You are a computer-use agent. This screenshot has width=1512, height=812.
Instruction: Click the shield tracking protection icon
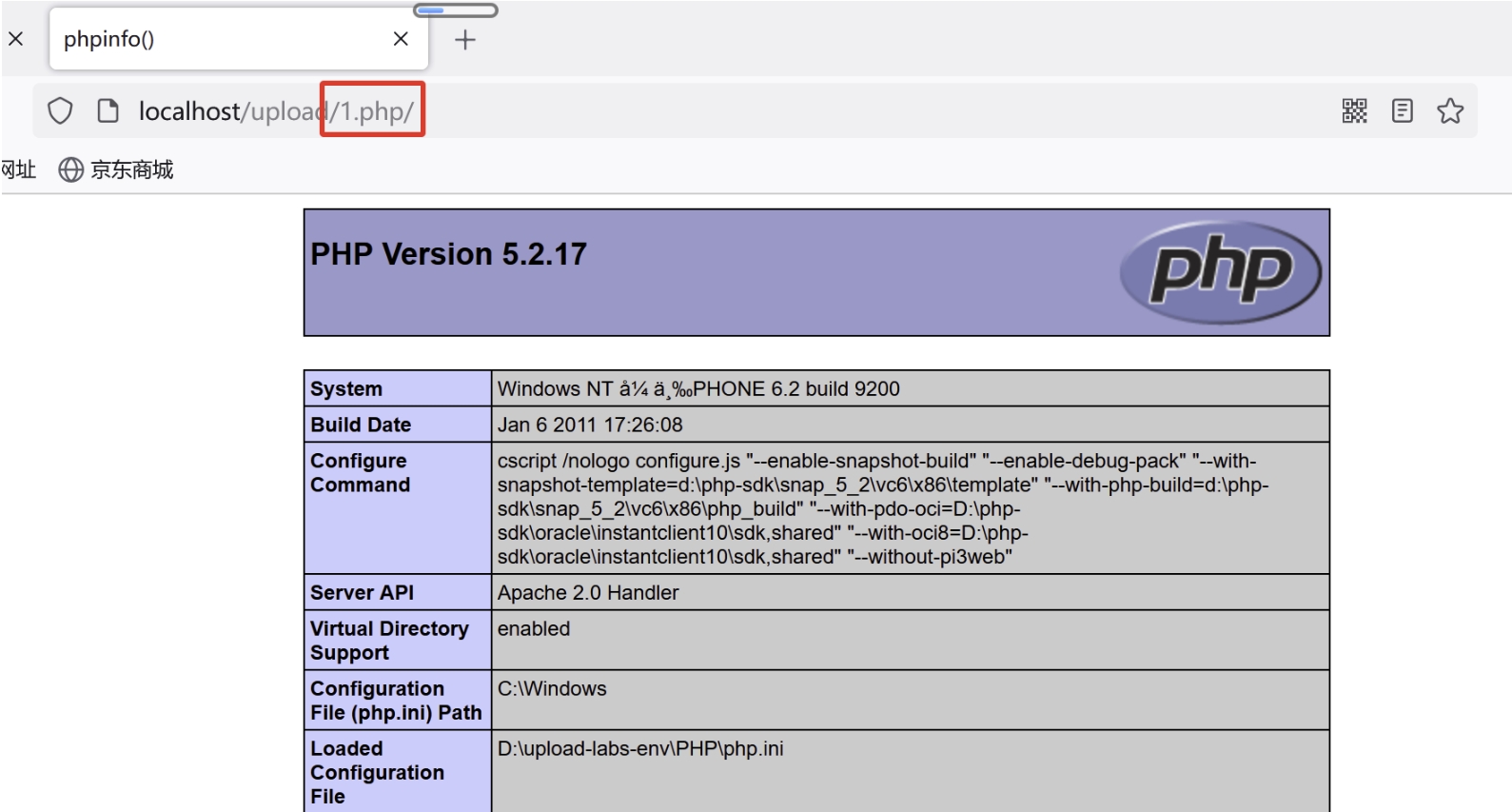pos(60,111)
